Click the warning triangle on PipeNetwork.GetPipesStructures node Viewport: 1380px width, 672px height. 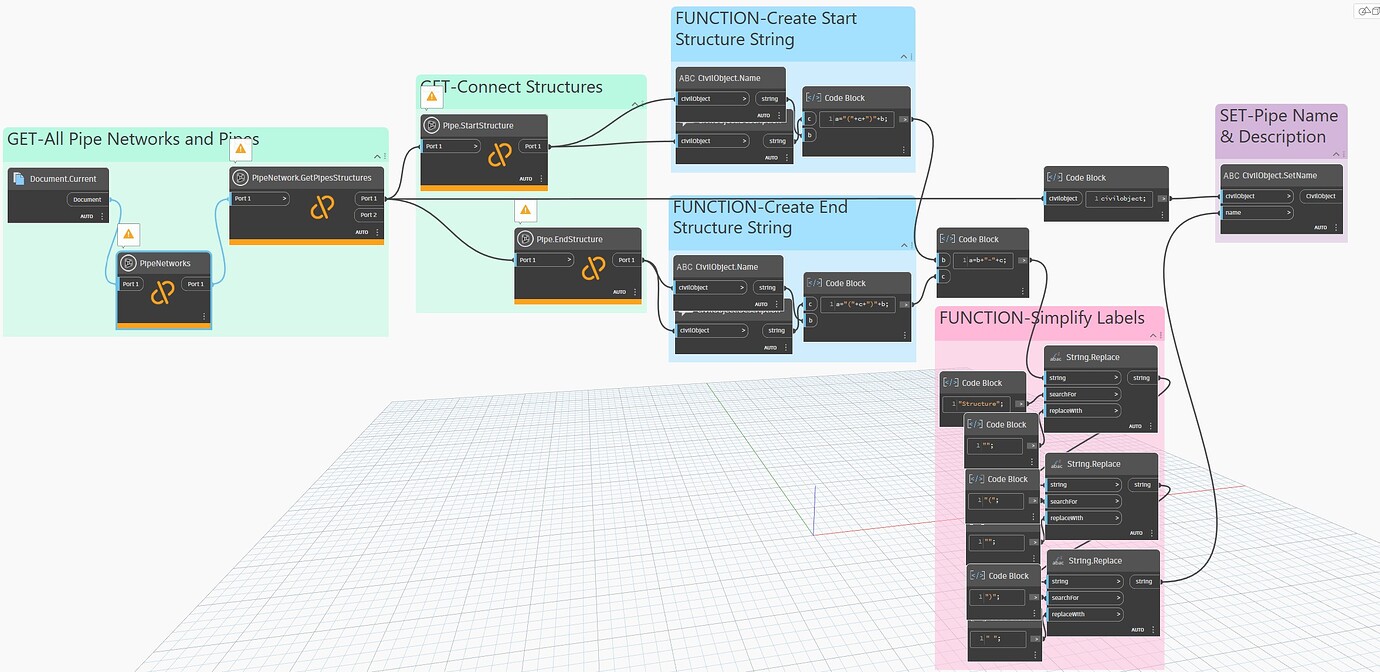tap(240, 148)
